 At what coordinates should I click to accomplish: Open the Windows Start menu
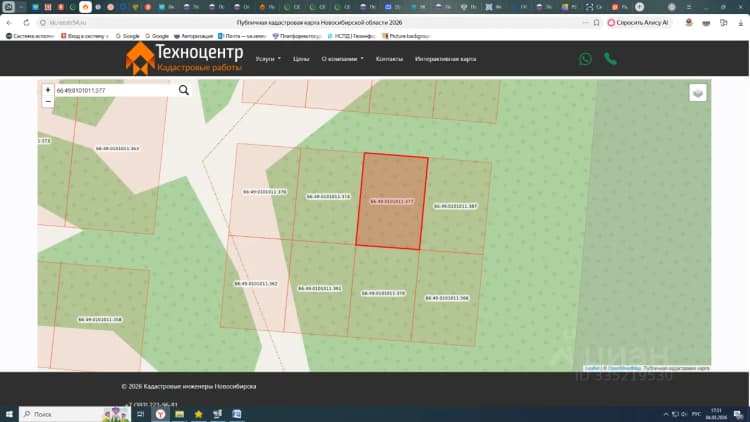pos(9,414)
